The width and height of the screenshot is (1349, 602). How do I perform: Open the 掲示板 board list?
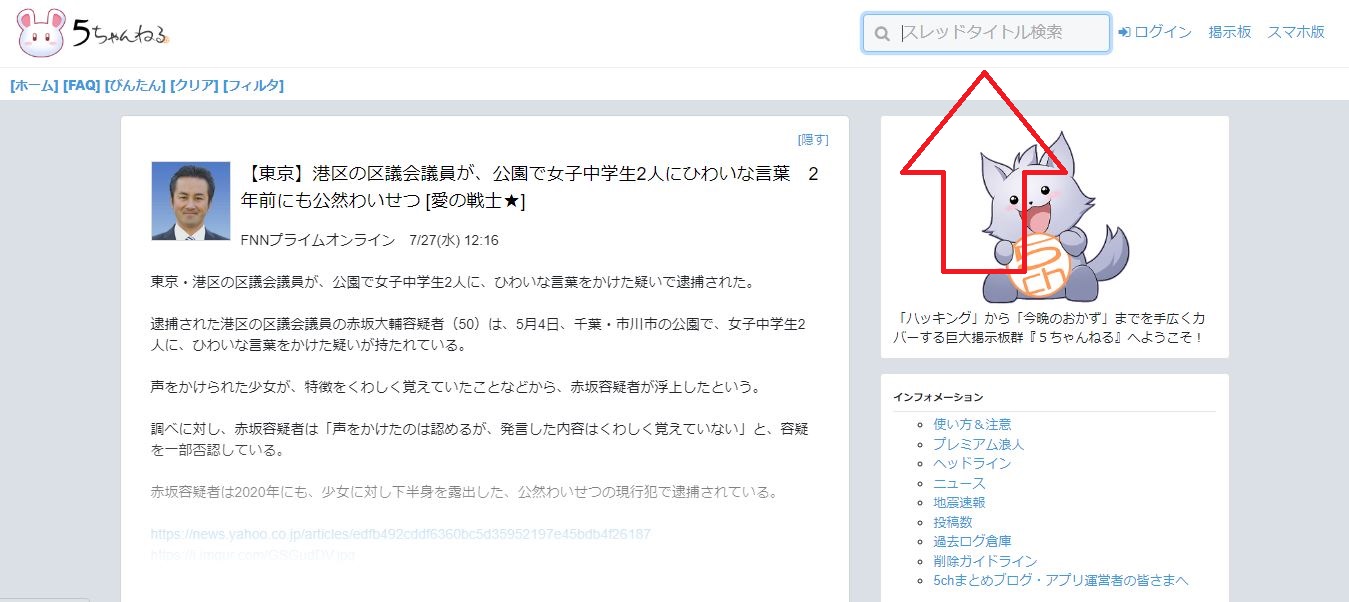[x=1229, y=31]
